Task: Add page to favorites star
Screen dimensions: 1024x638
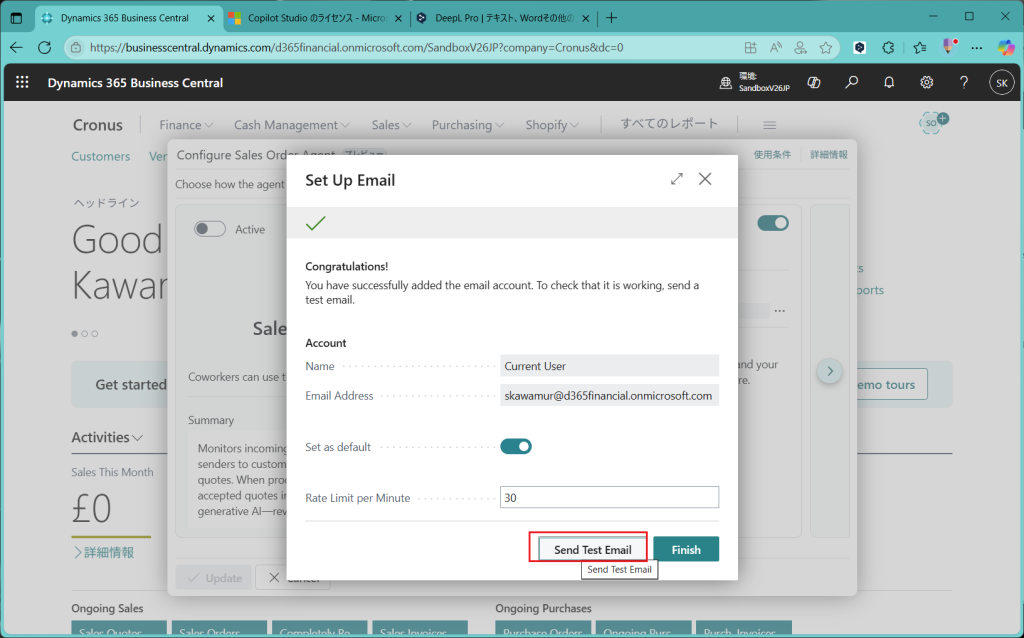Action: pyautogui.click(x=826, y=48)
